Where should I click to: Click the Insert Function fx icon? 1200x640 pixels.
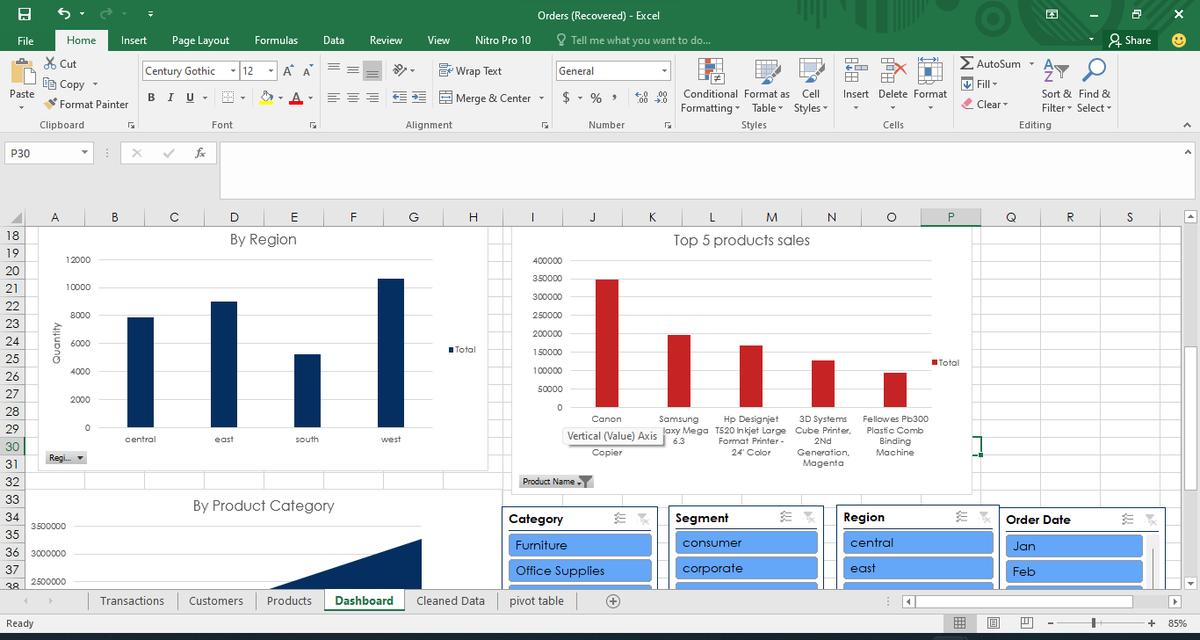point(201,154)
